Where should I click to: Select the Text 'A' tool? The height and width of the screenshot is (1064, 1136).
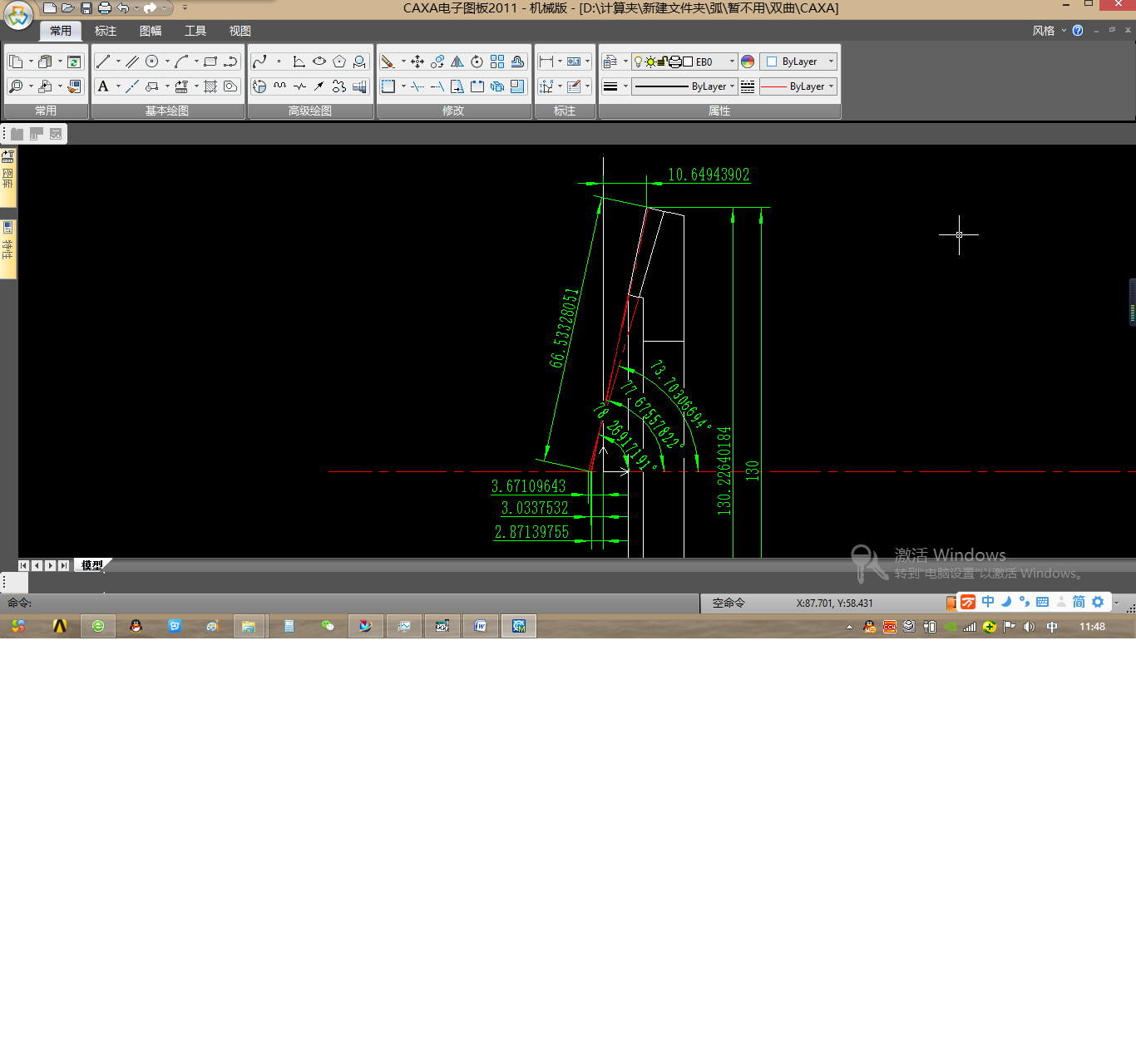103,86
